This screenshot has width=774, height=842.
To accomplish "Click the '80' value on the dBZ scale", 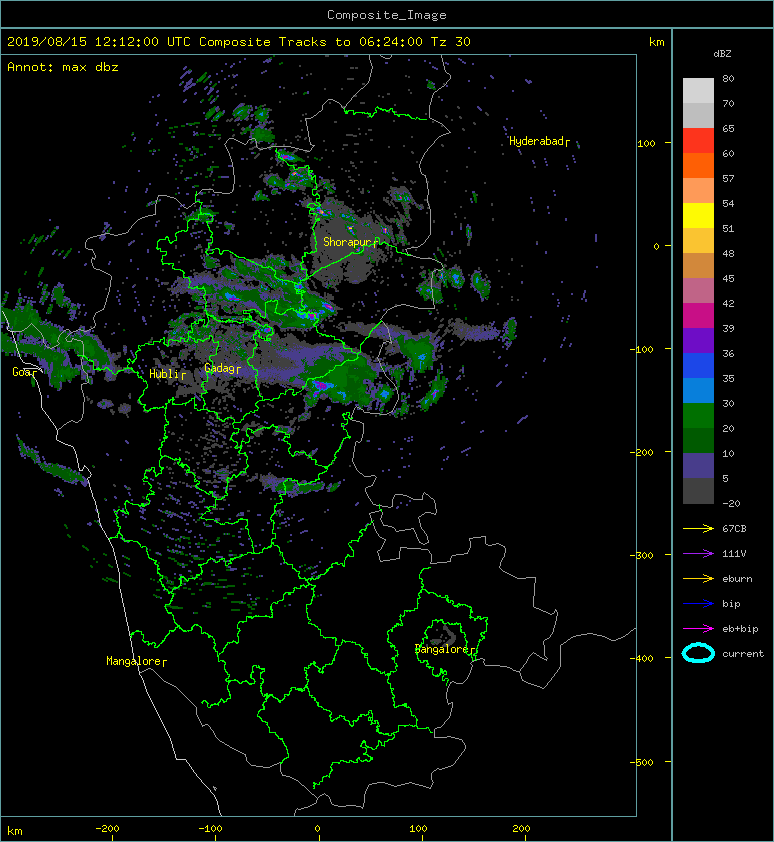I will [728, 78].
